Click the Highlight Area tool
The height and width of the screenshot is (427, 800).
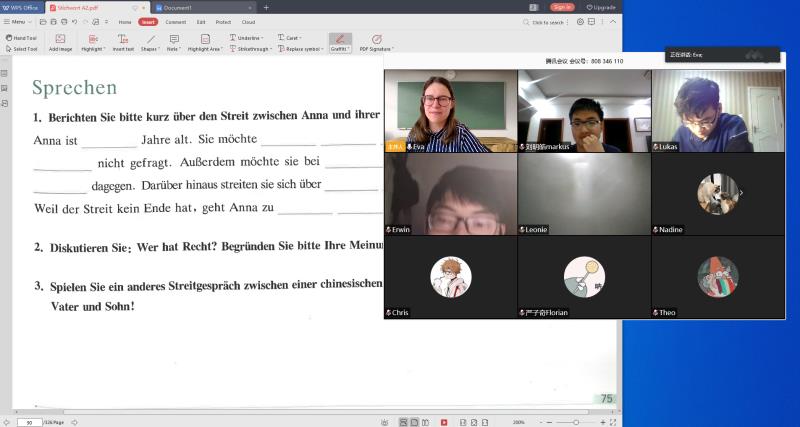tap(204, 42)
